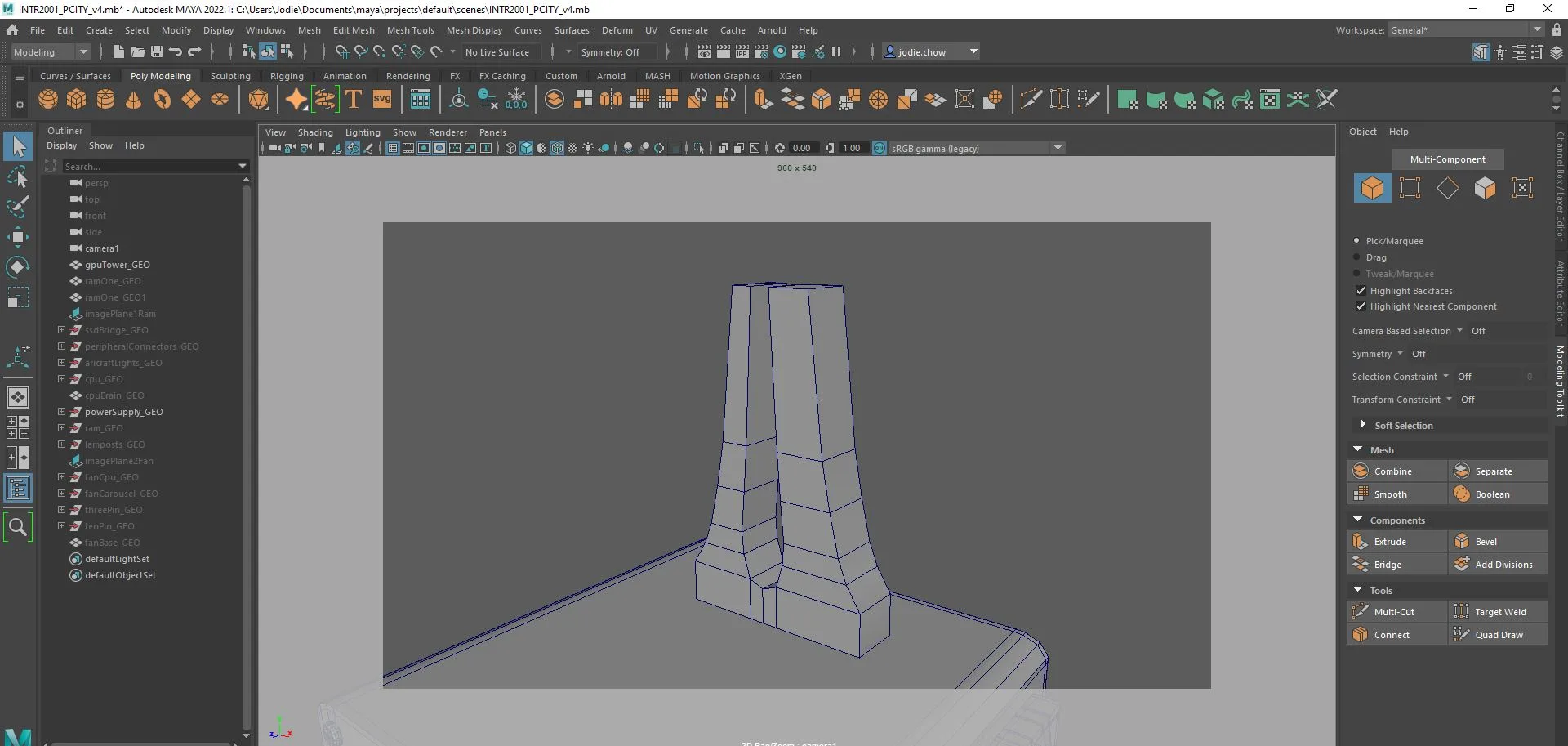Create a polygon cylinder from the shelf
The height and width of the screenshot is (746, 1568).
pos(105,100)
